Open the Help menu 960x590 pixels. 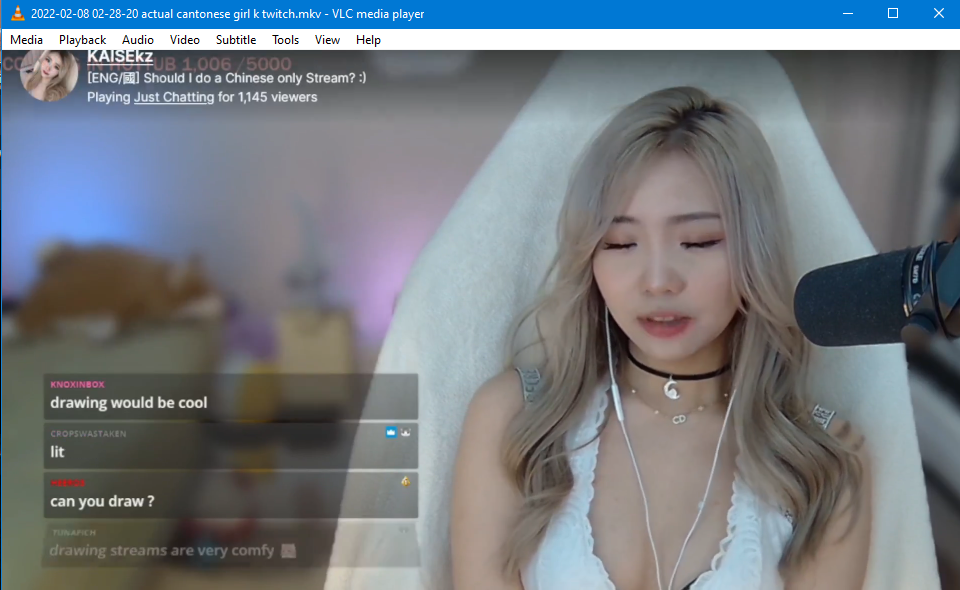(x=368, y=40)
